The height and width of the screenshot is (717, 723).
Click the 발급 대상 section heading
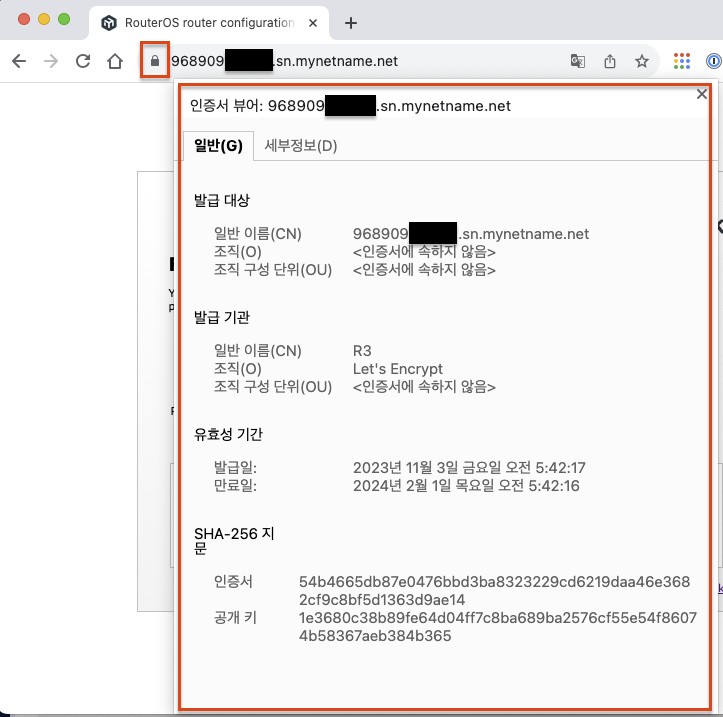click(221, 201)
